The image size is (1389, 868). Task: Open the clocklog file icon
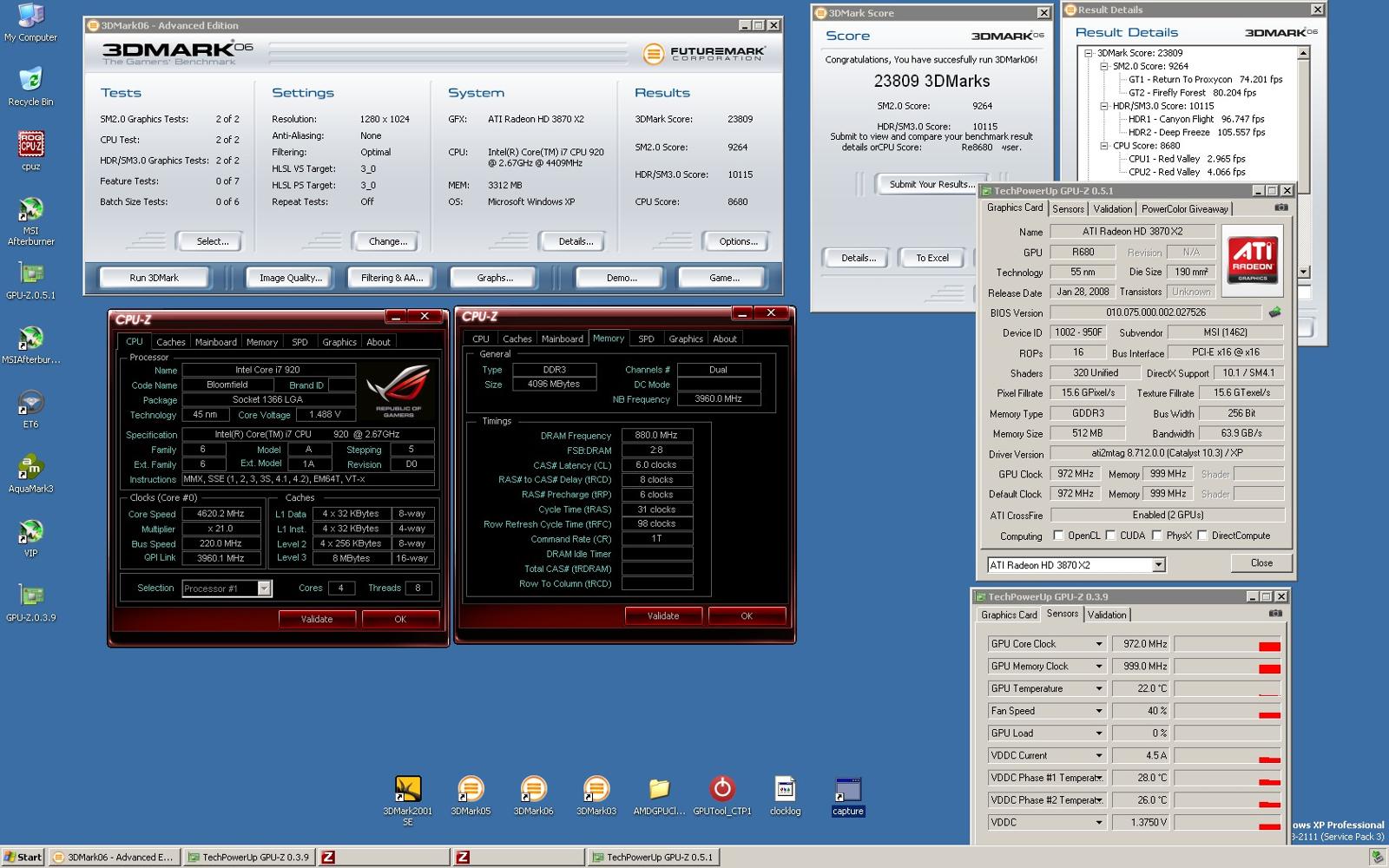coord(785,795)
